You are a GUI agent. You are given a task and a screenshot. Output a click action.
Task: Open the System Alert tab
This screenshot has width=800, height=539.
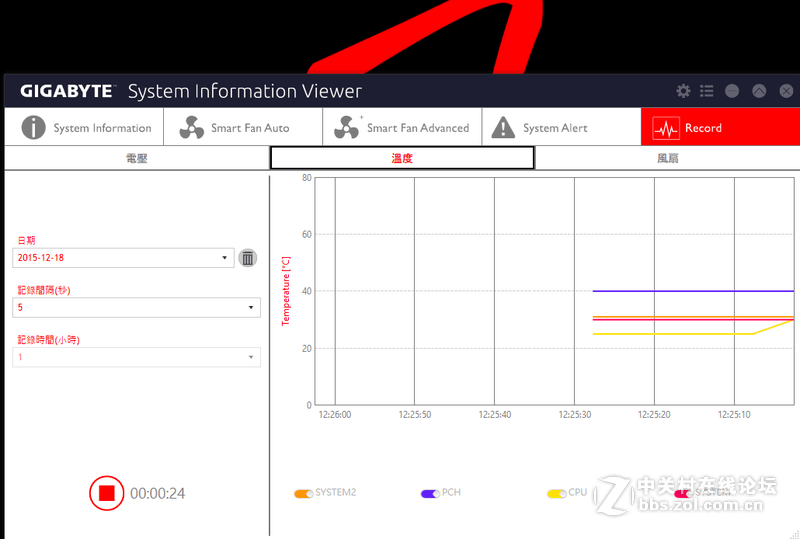(x=561, y=127)
